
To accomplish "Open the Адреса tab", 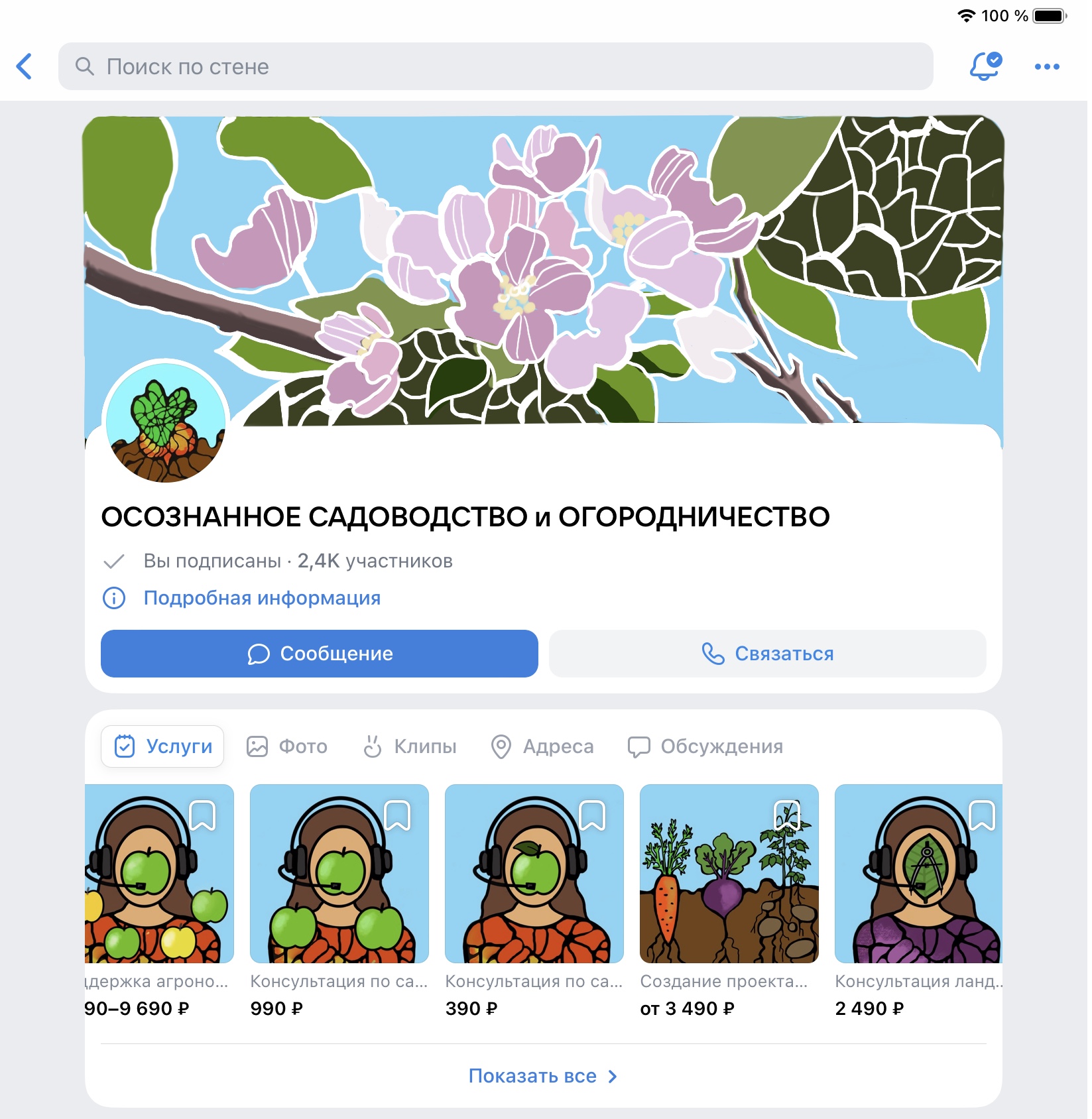I will tap(542, 746).
